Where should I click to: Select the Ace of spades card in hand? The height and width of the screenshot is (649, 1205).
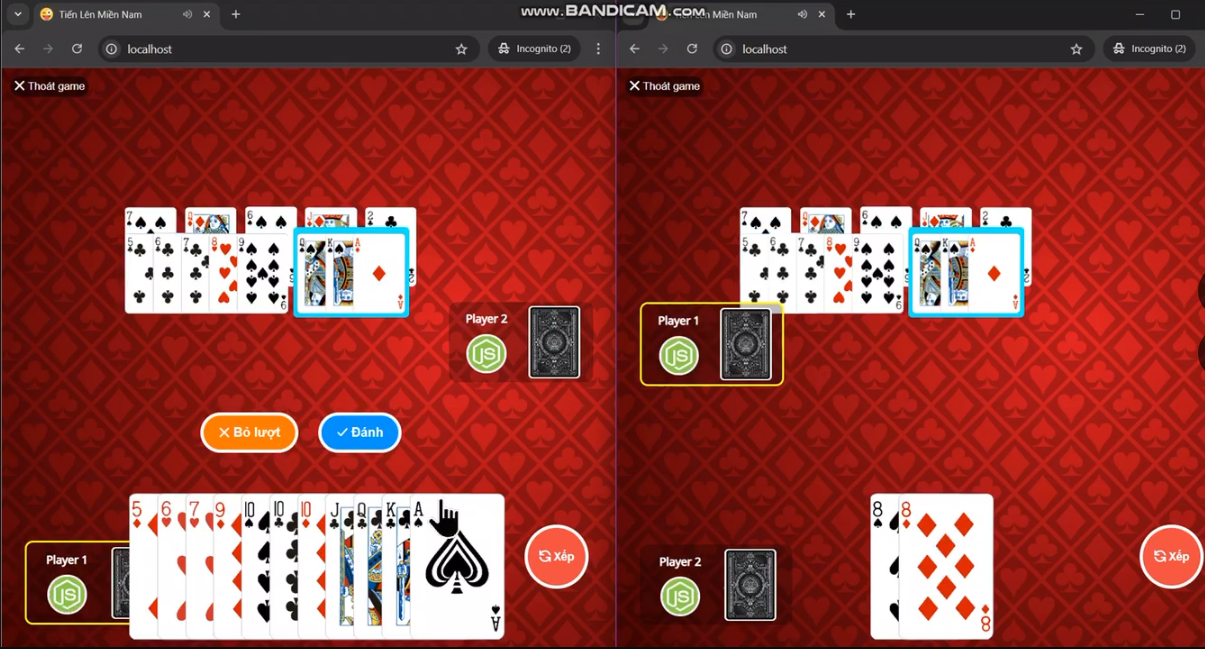pyautogui.click(x=458, y=565)
